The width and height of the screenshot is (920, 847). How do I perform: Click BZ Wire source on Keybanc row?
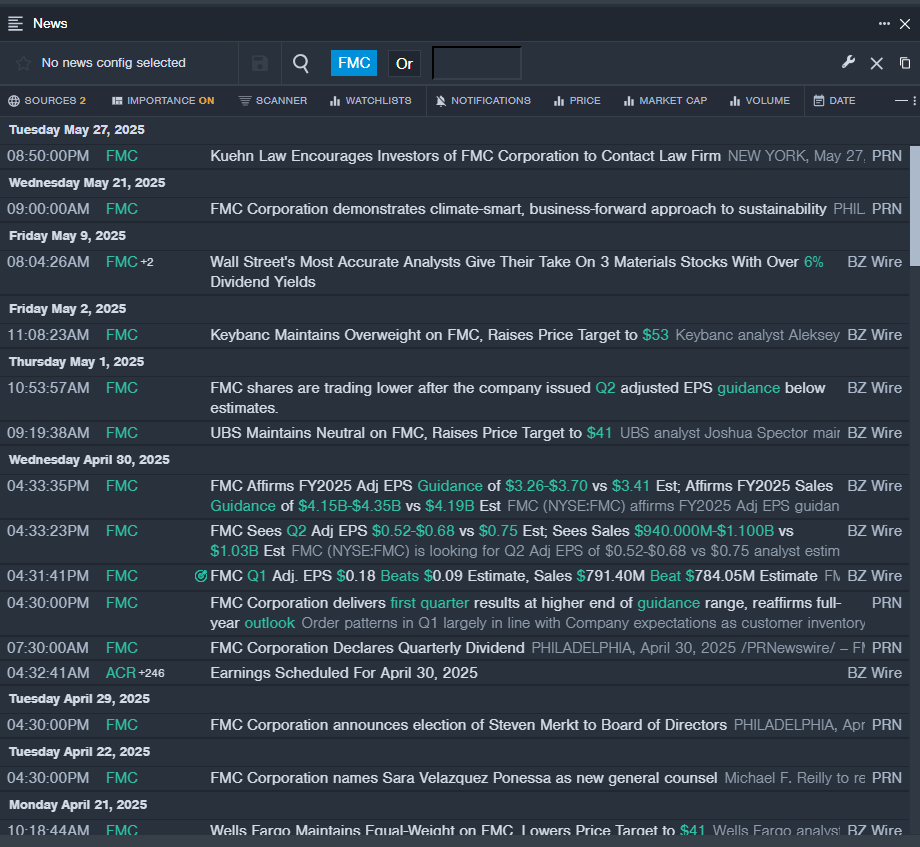[875, 335]
